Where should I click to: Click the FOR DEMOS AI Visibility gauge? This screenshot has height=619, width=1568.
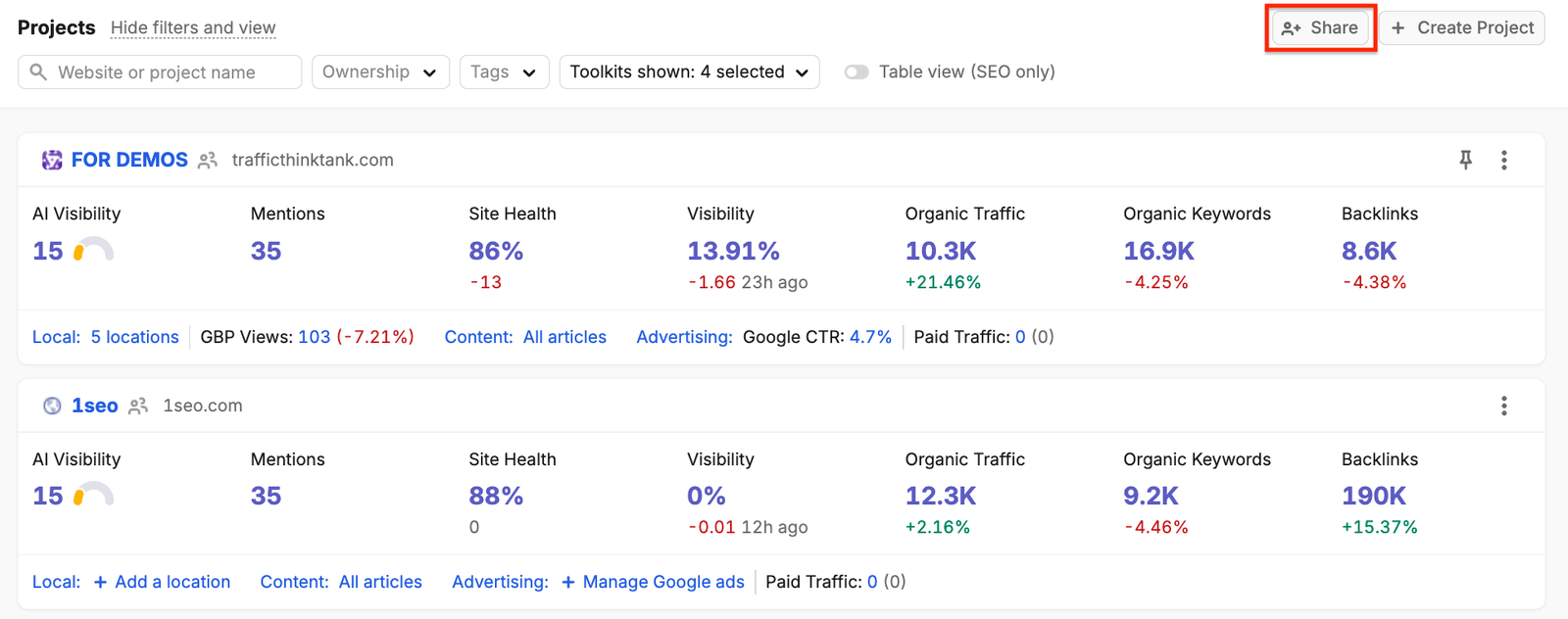93,250
